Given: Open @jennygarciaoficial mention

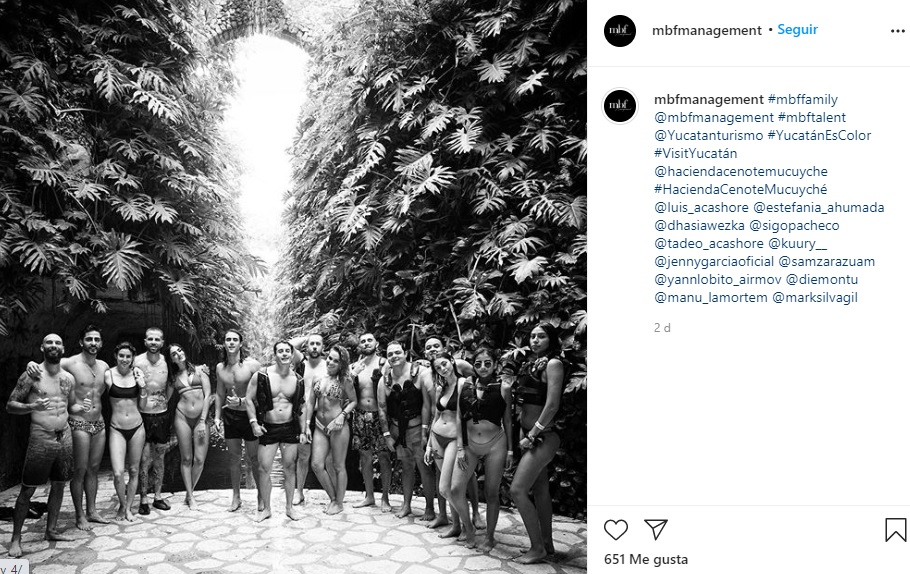Looking at the screenshot, I should click(x=714, y=261).
